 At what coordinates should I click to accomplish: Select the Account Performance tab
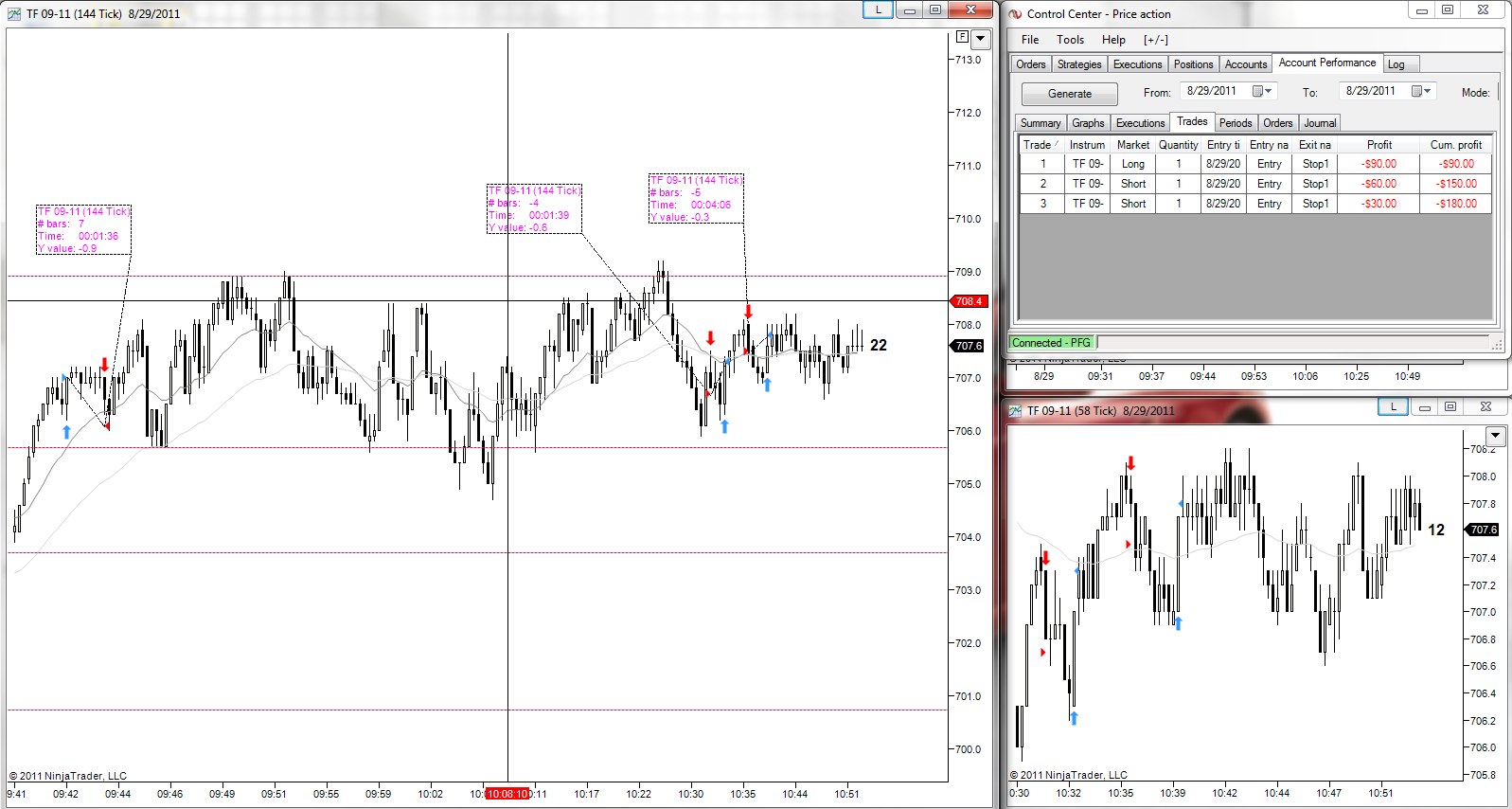click(1326, 63)
